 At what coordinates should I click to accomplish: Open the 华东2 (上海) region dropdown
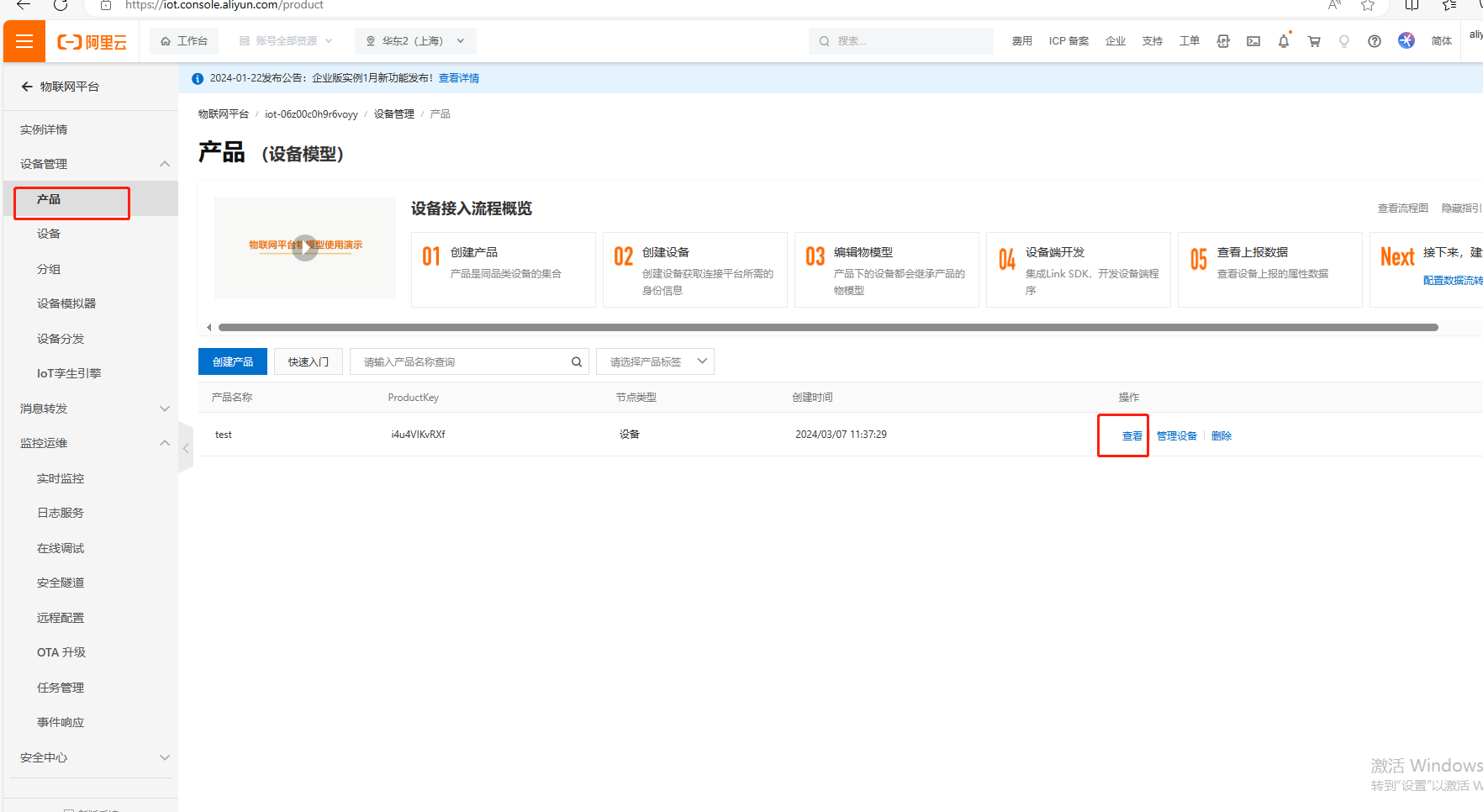point(415,41)
